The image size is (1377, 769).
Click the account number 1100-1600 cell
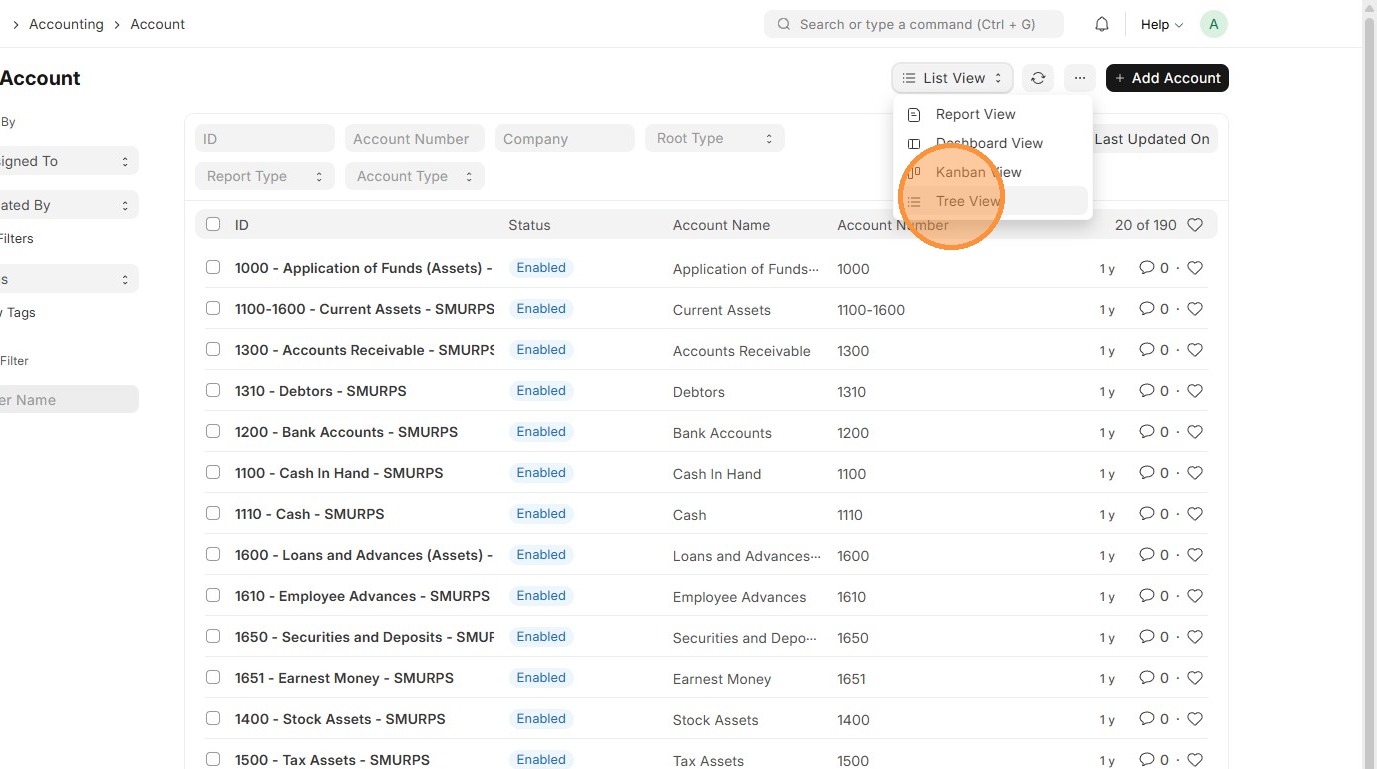click(871, 310)
